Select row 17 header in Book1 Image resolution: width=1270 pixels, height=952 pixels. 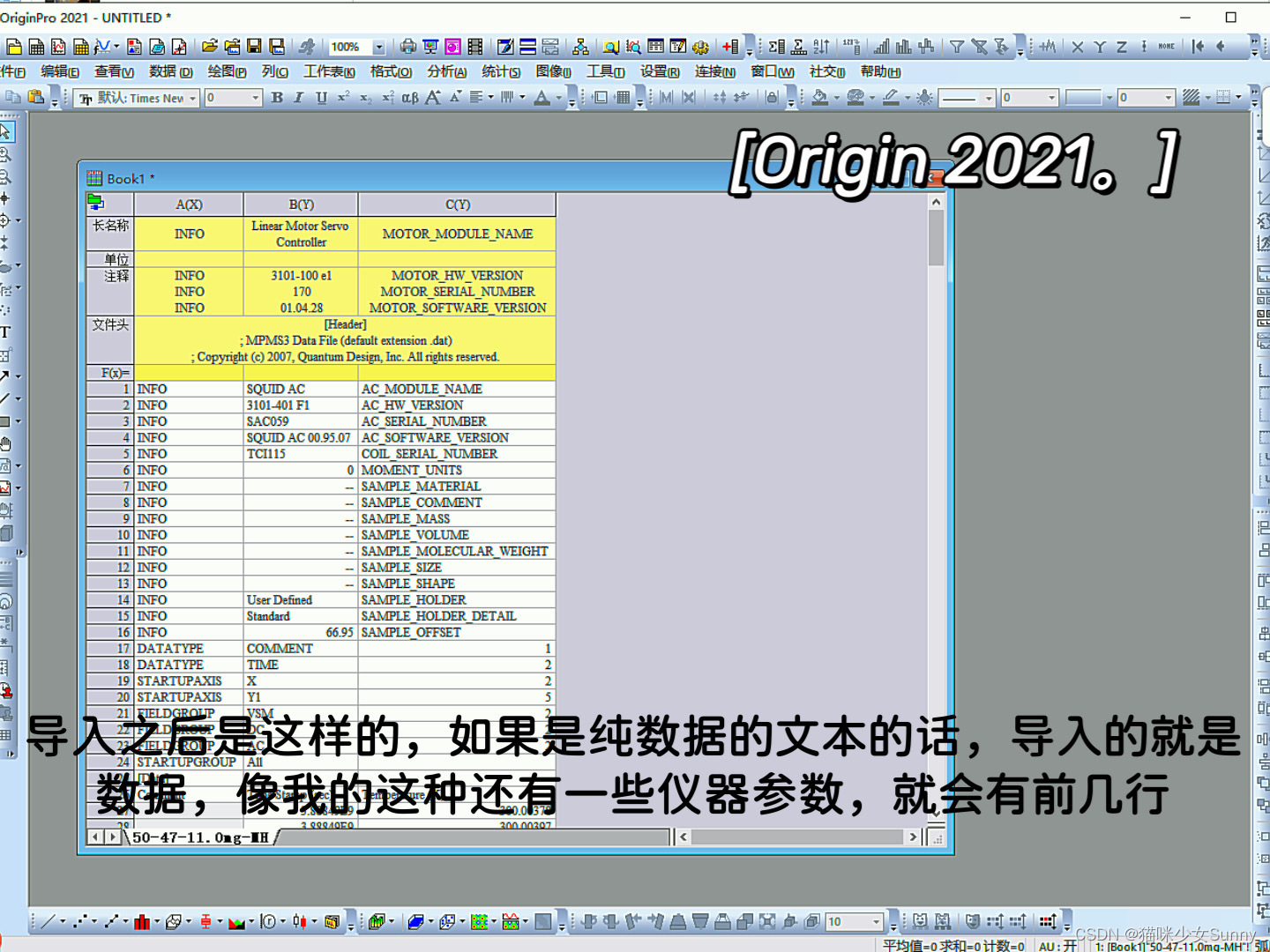pos(110,649)
